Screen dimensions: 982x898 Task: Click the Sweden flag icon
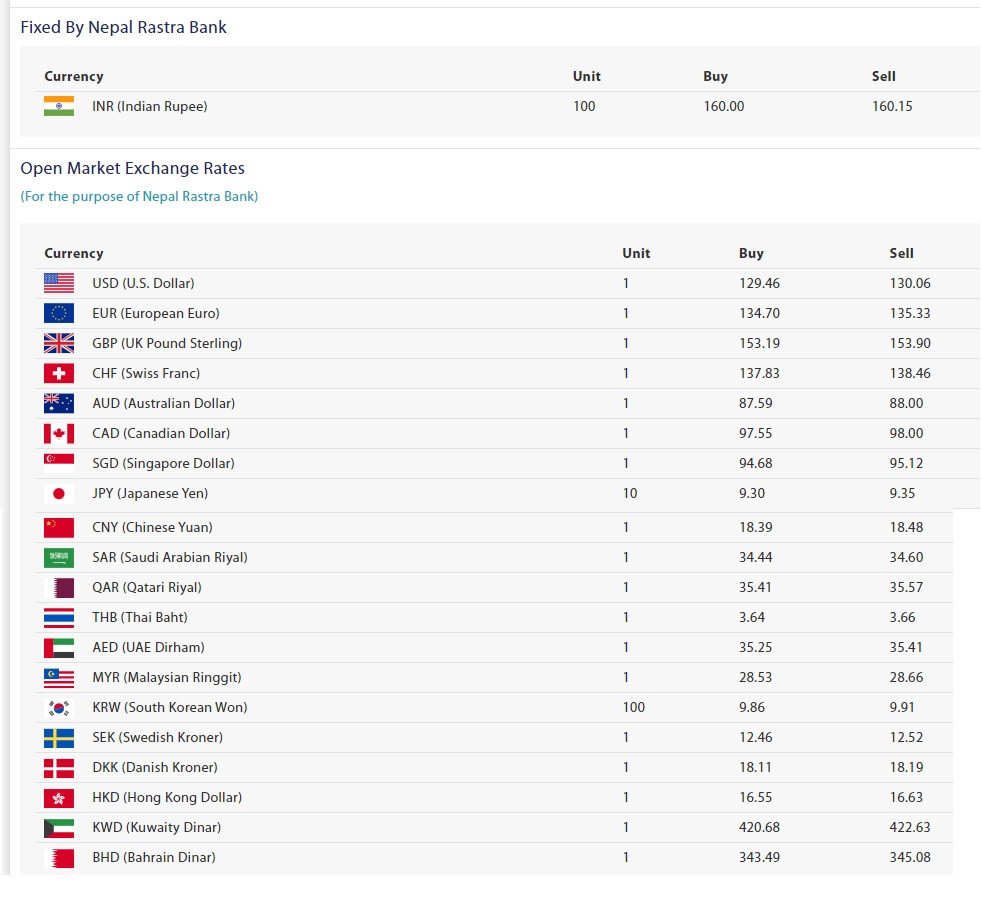59,738
